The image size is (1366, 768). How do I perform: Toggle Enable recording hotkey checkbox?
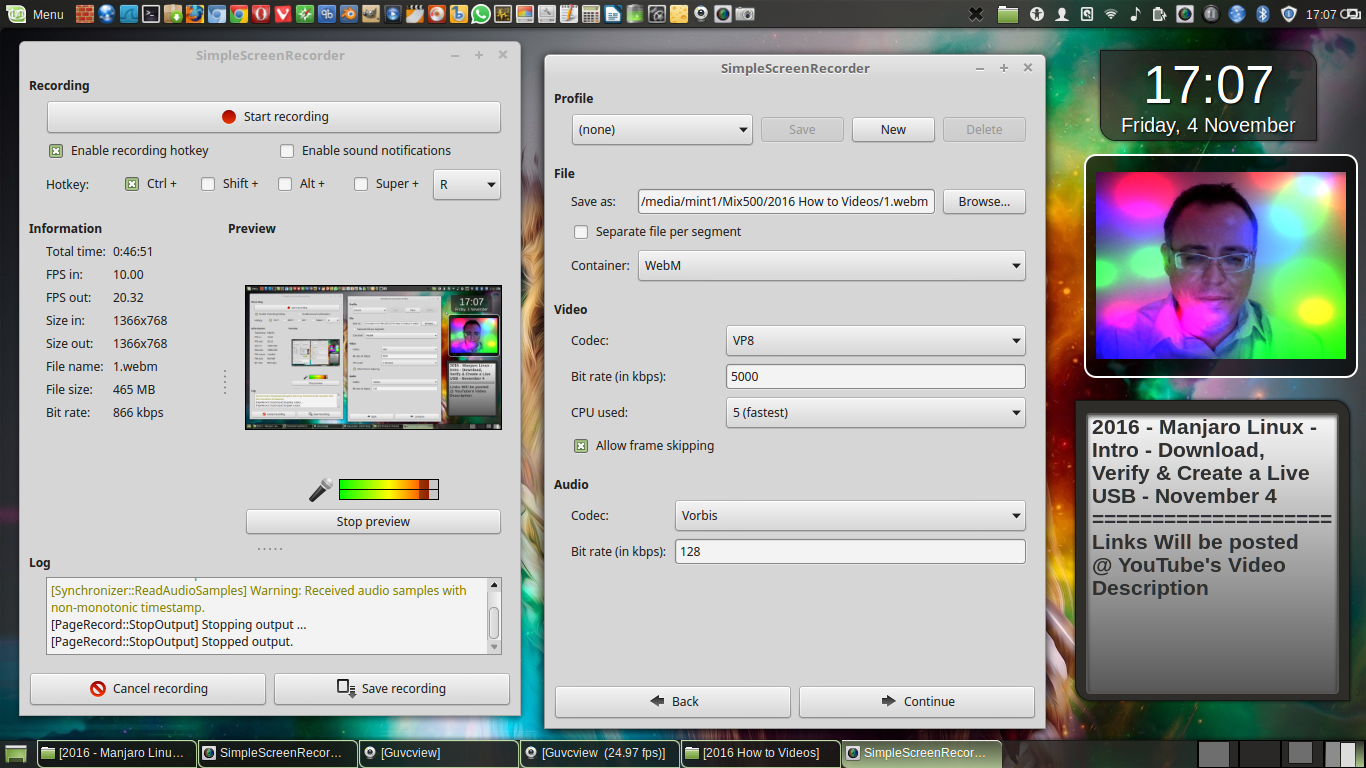[x=56, y=151]
